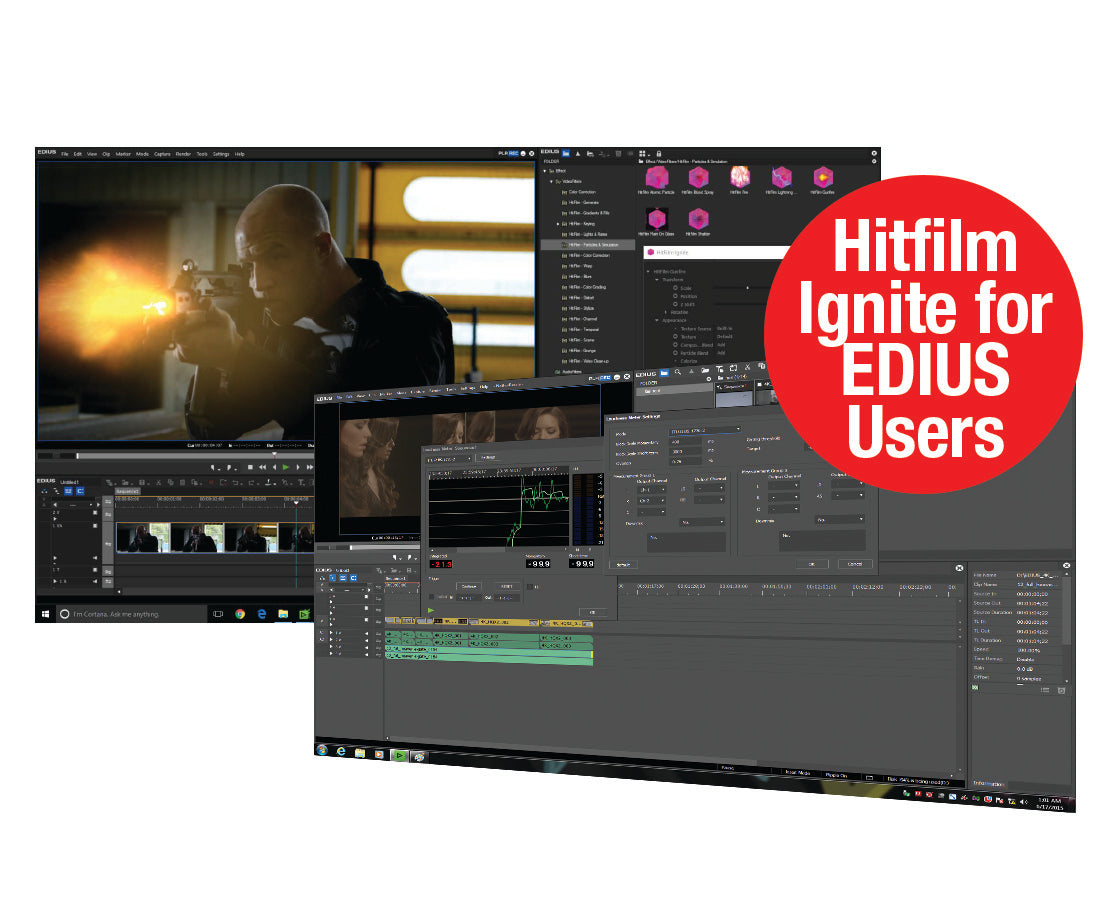
Task: Collapse the Transform group under HitFilm Gunfire
Action: 657,279
